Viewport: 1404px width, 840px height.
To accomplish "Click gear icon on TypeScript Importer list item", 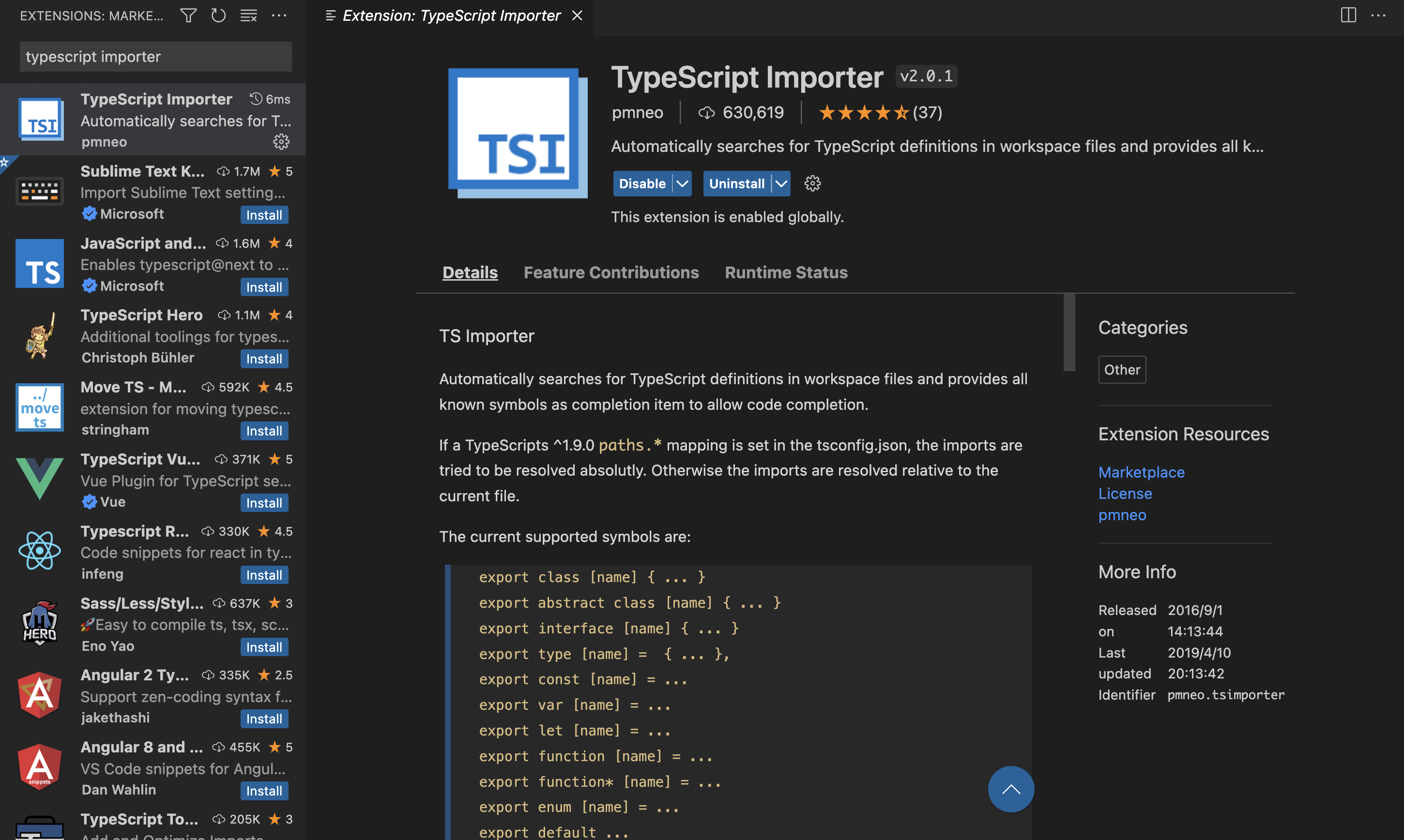I will pyautogui.click(x=281, y=141).
